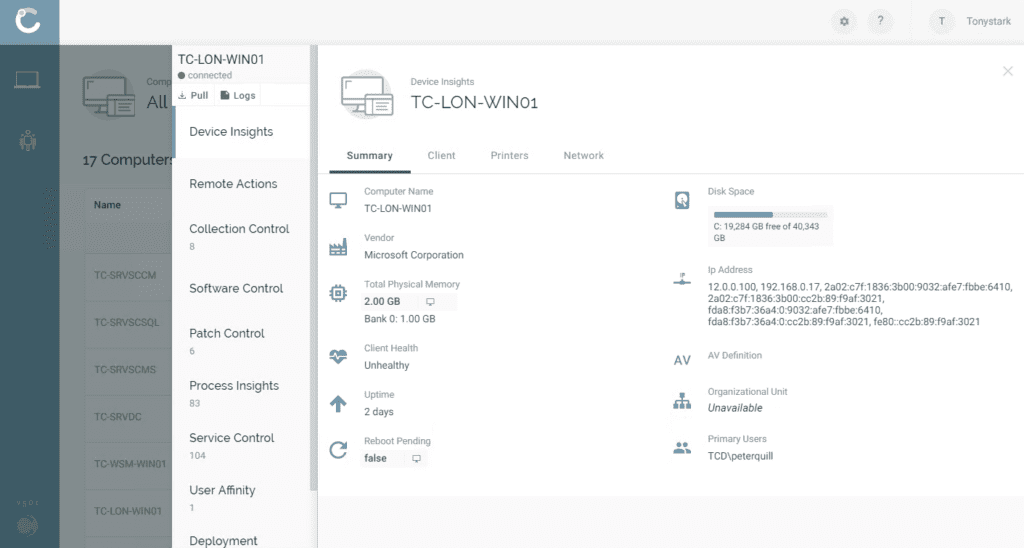Click the monitor icon beside Reboot Pending false
Image resolution: width=1024 pixels, height=548 pixels.
click(416, 459)
